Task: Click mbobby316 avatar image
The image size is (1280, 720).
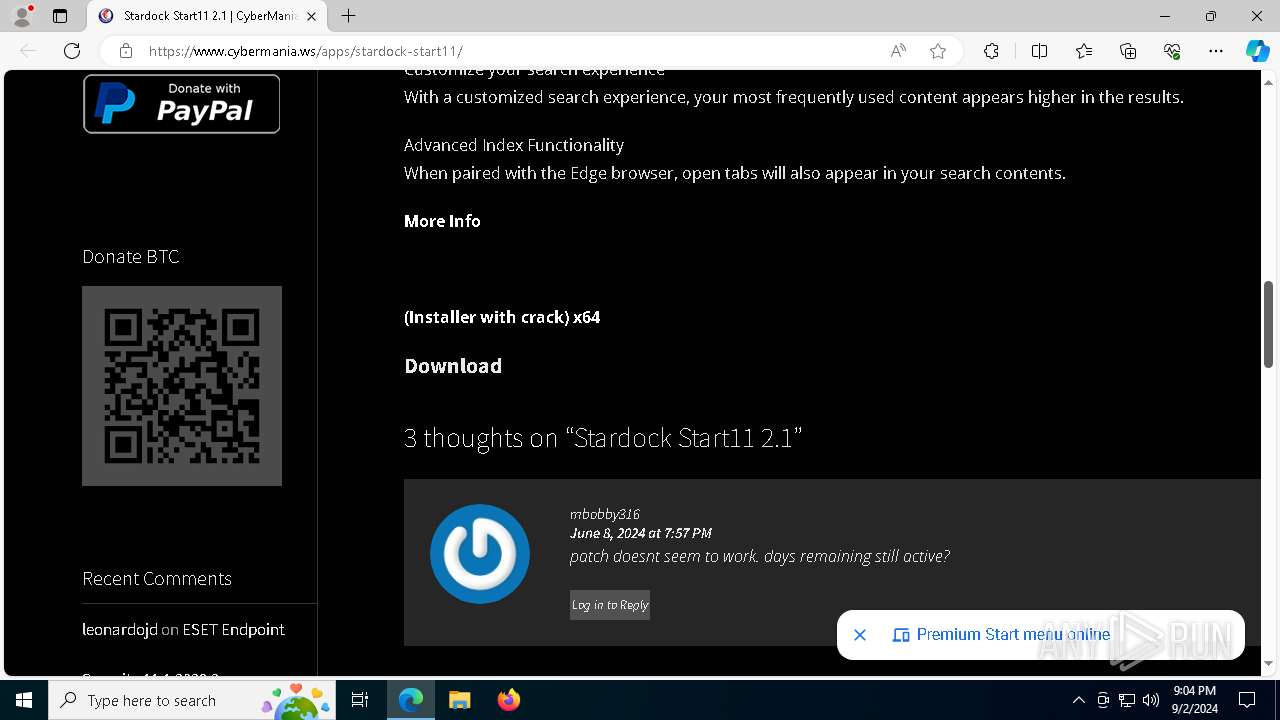Action: (480, 554)
